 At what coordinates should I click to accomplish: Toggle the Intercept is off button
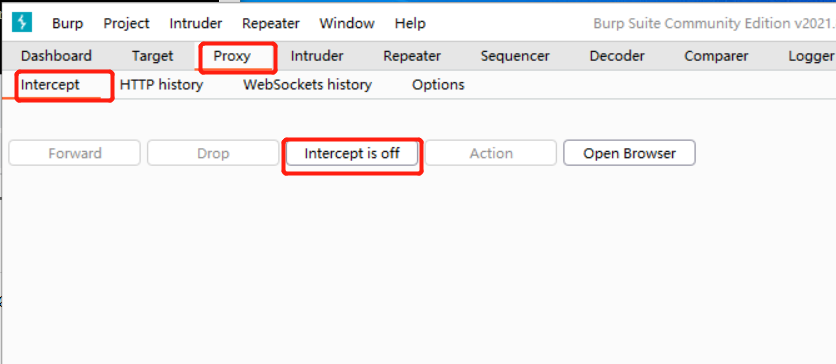coord(352,153)
